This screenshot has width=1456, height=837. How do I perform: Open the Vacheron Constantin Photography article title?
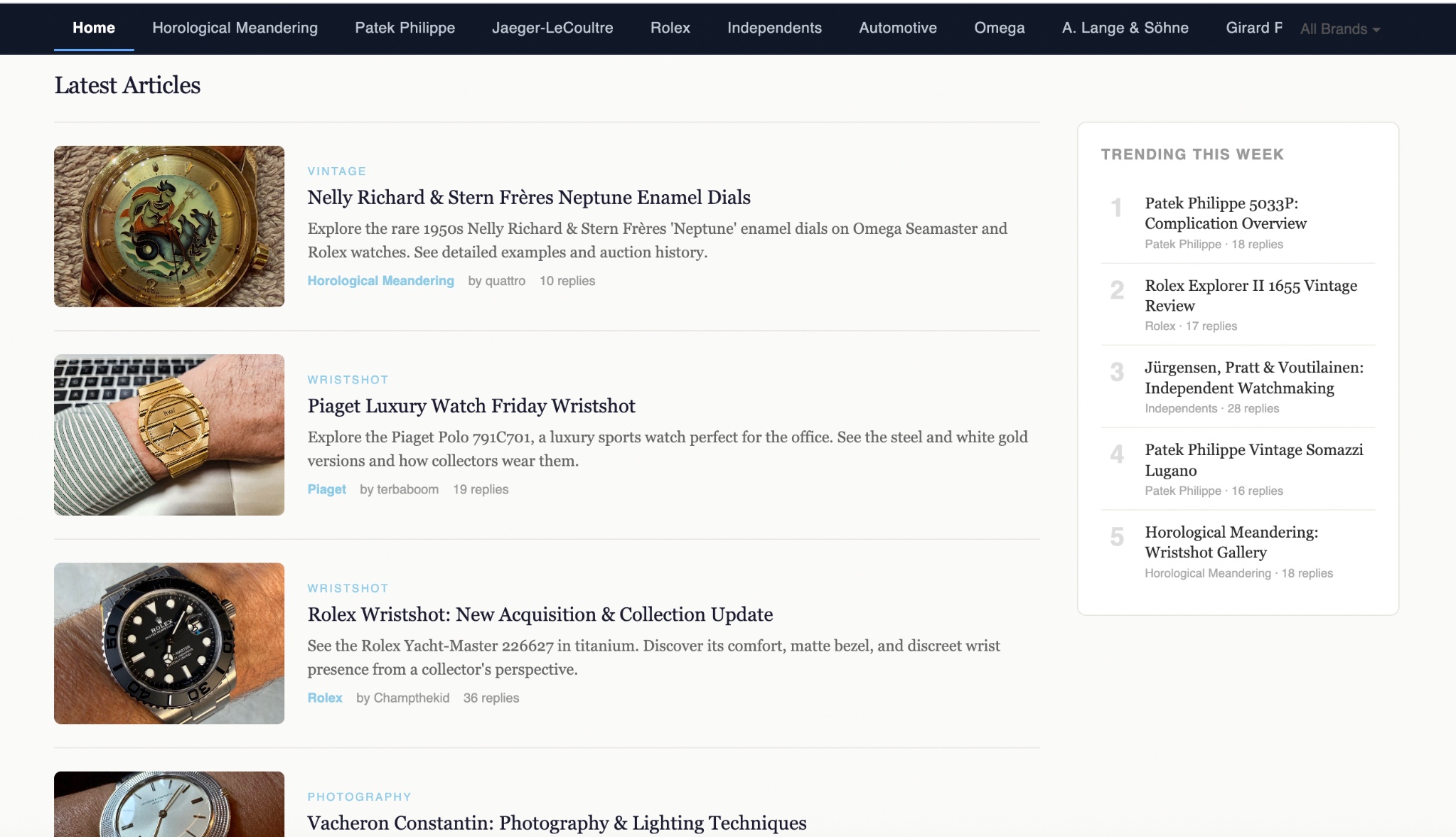[556, 823]
